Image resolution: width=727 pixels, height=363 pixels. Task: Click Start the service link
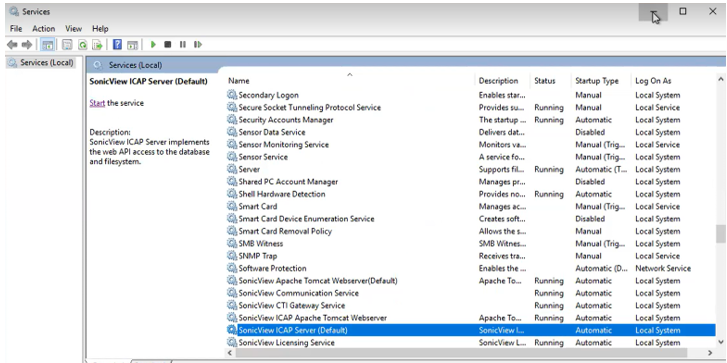coord(97,103)
